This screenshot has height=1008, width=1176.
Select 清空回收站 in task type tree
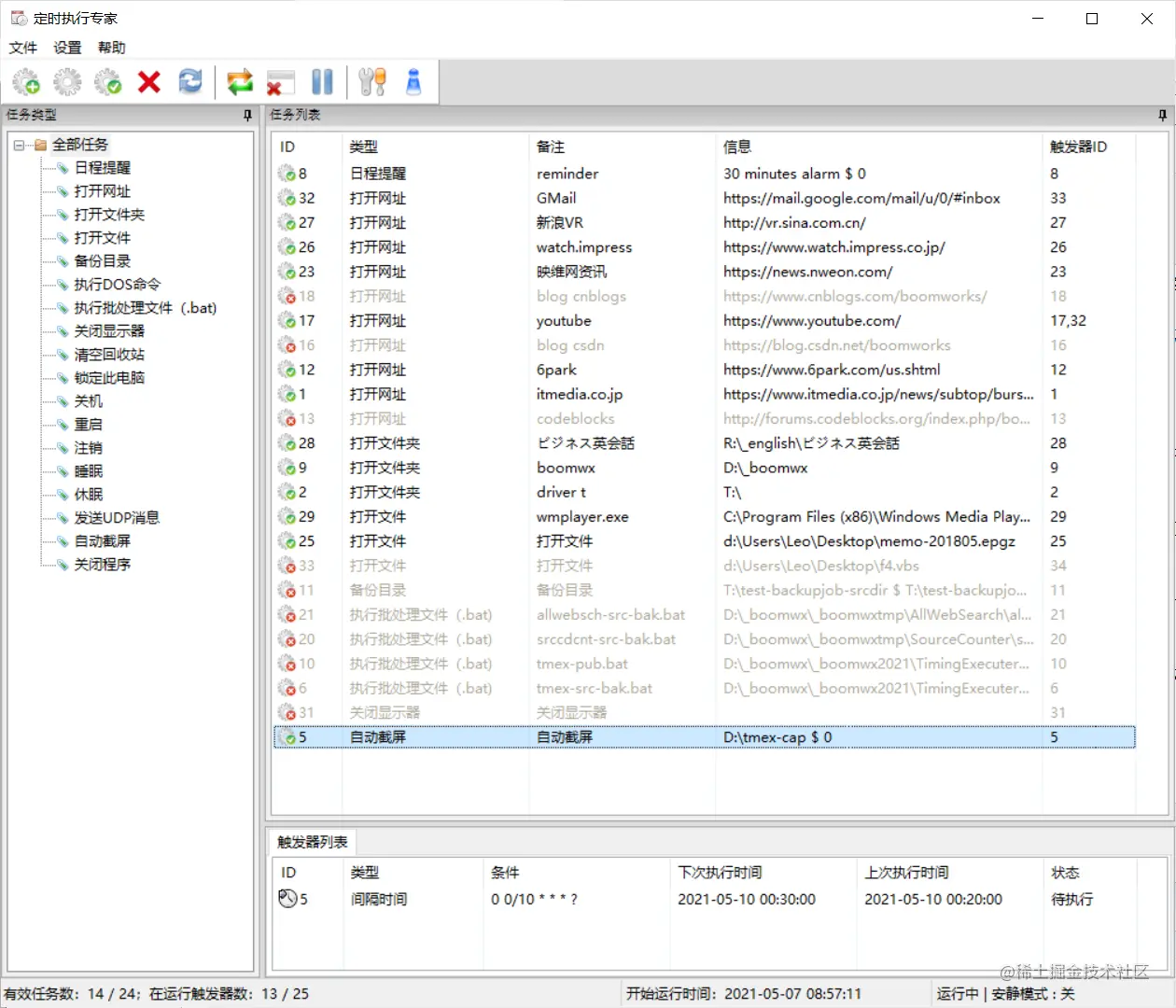tap(109, 355)
